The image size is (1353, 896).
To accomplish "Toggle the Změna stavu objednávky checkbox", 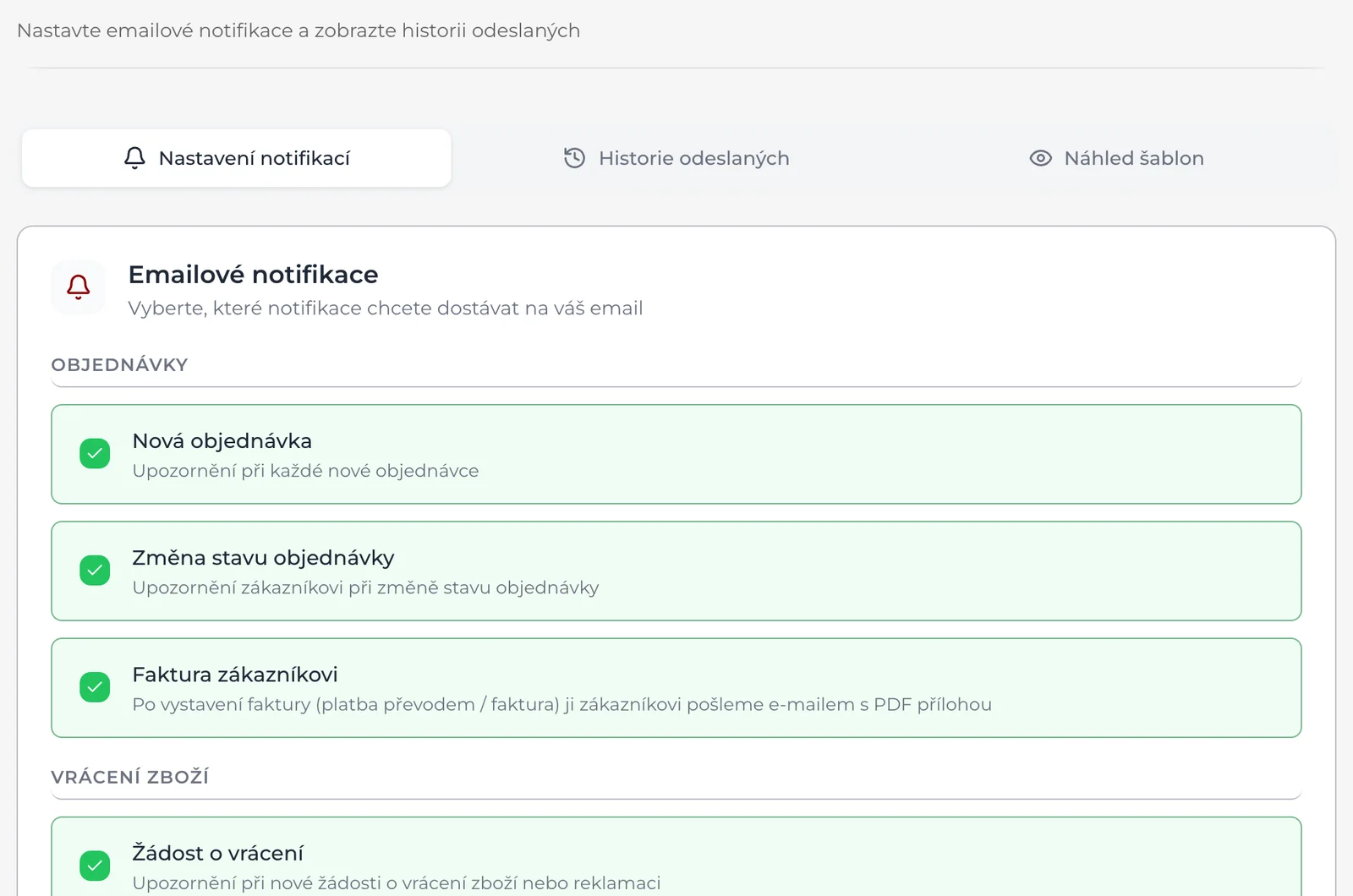I will tap(95, 571).
